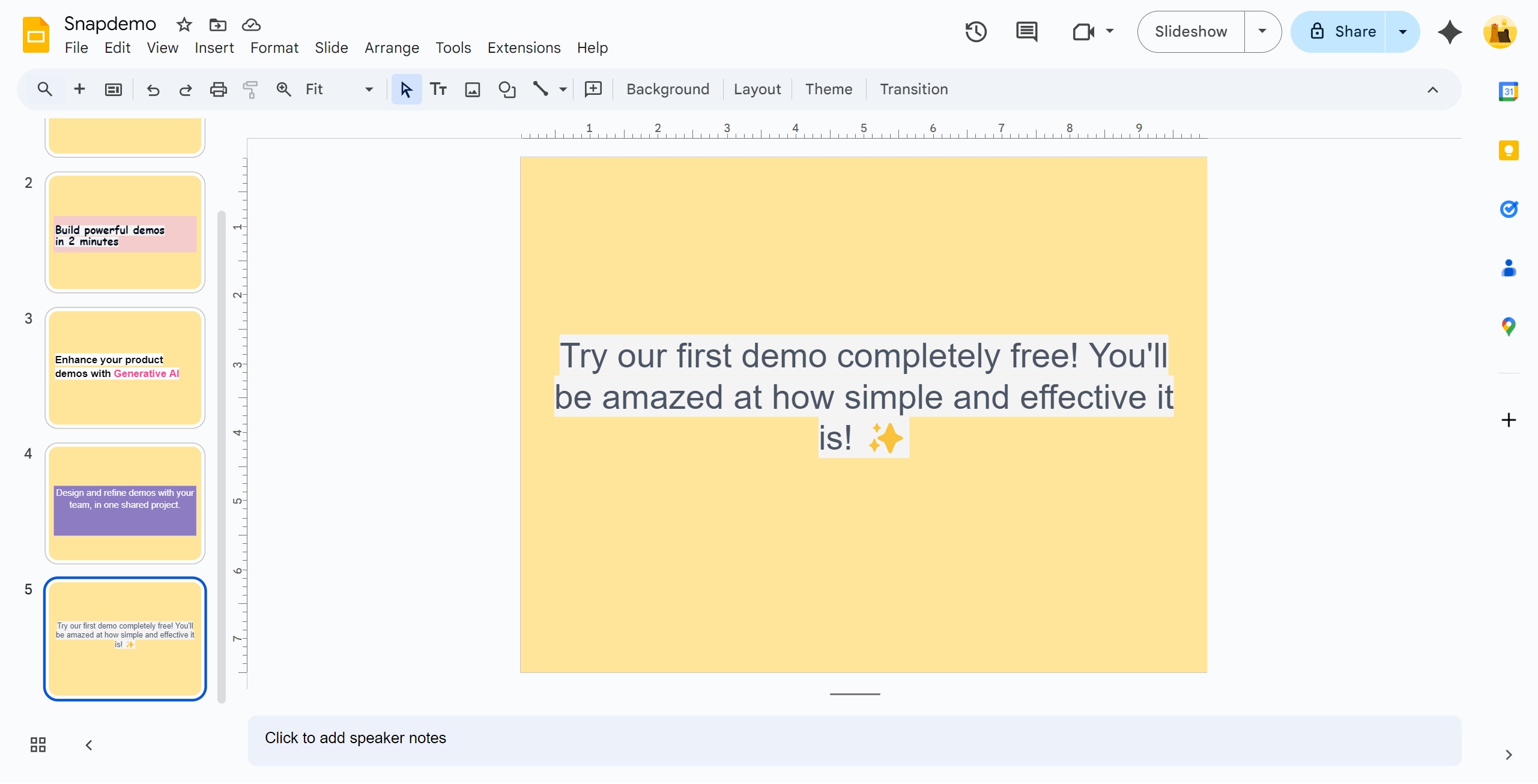Open Contacts side panel
1538x784 pixels.
(x=1509, y=268)
